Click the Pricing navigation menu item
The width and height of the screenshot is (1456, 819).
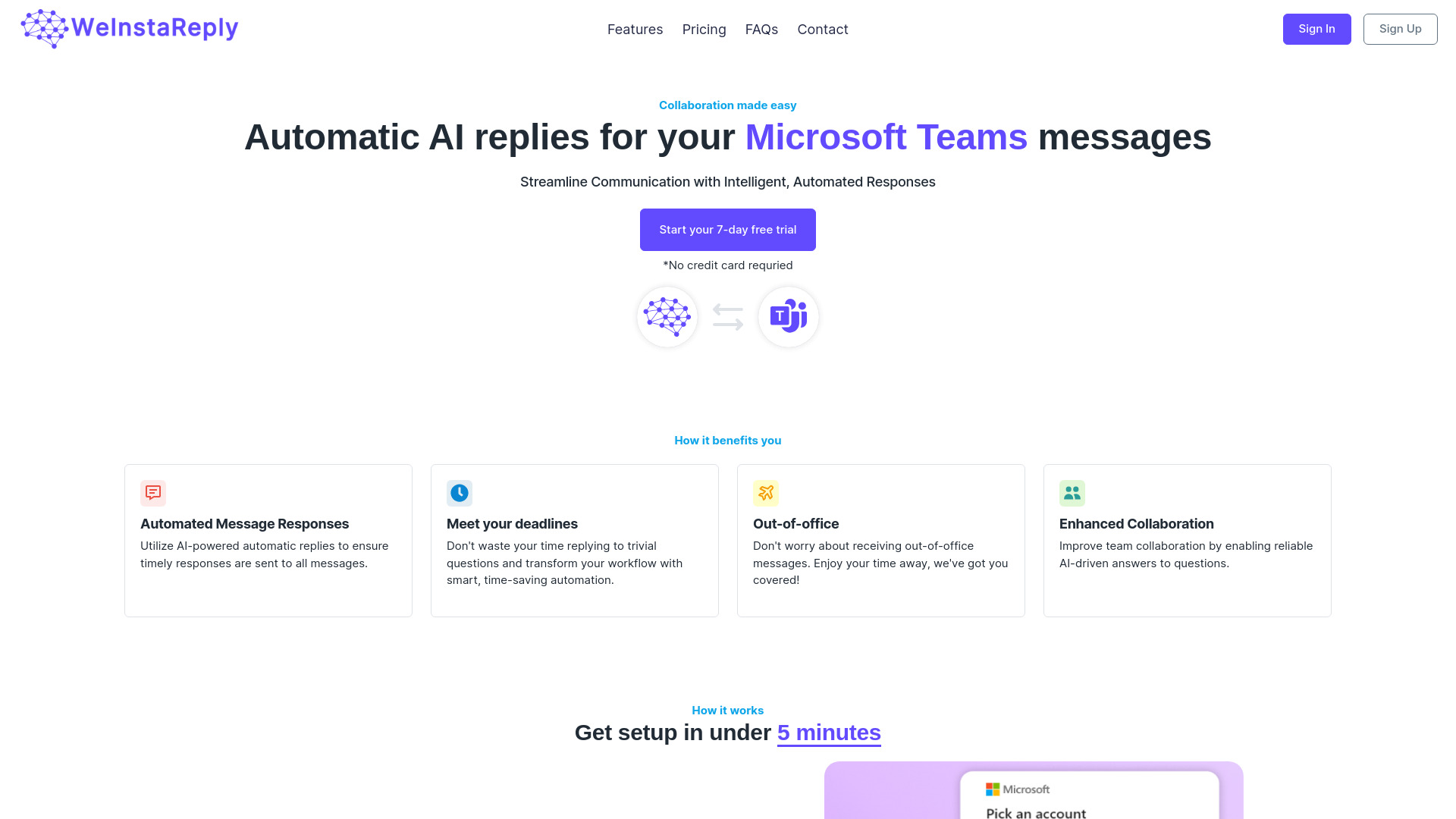pos(704,29)
